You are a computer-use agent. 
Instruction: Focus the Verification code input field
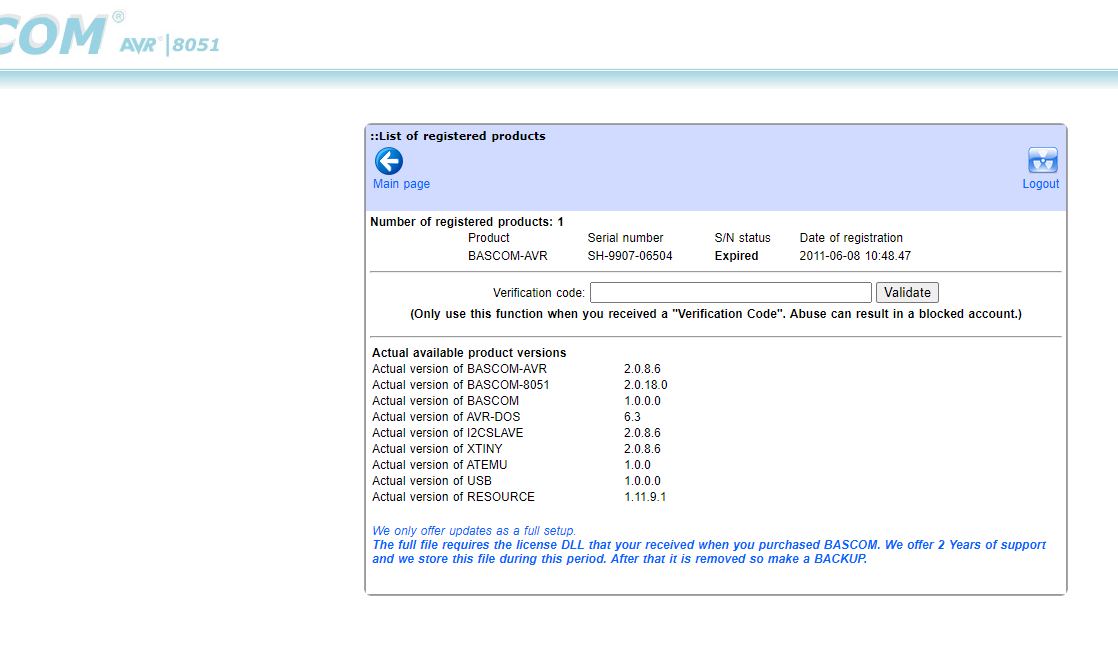point(730,292)
